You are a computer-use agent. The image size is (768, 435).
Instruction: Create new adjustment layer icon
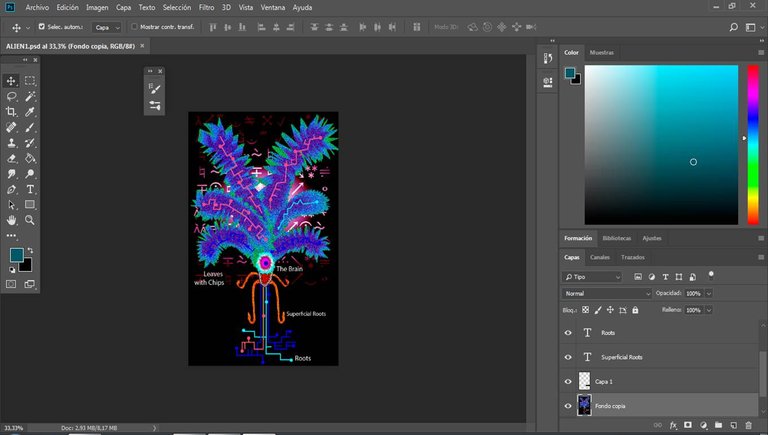click(703, 425)
